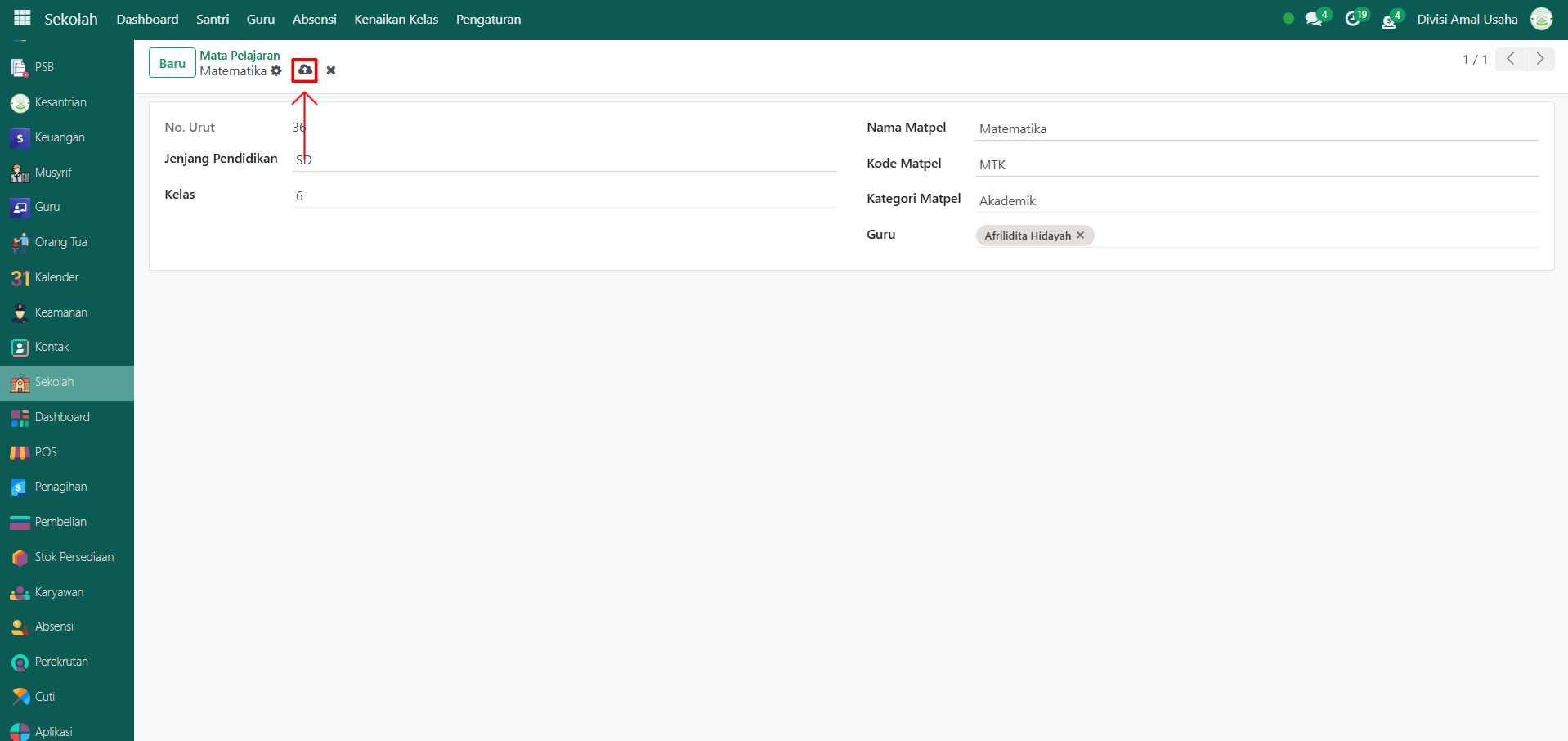The height and width of the screenshot is (741, 1568).
Task: Open Keuangan module in sidebar
Action: (x=60, y=137)
